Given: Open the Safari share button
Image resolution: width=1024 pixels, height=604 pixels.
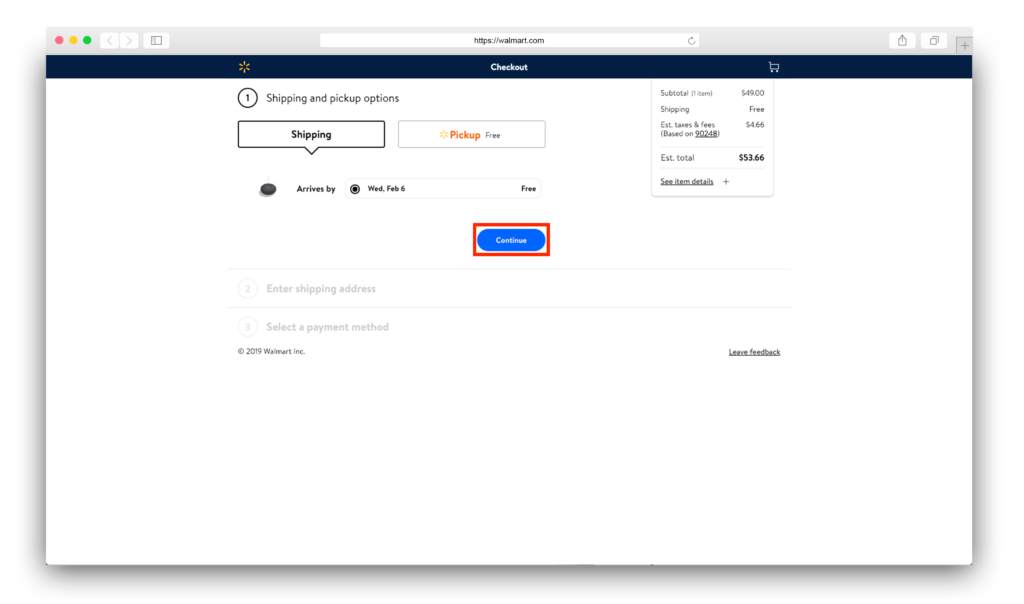Looking at the screenshot, I should point(902,40).
